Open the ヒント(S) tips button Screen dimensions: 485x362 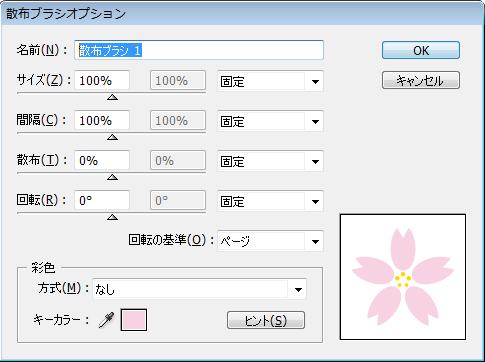coord(266,320)
